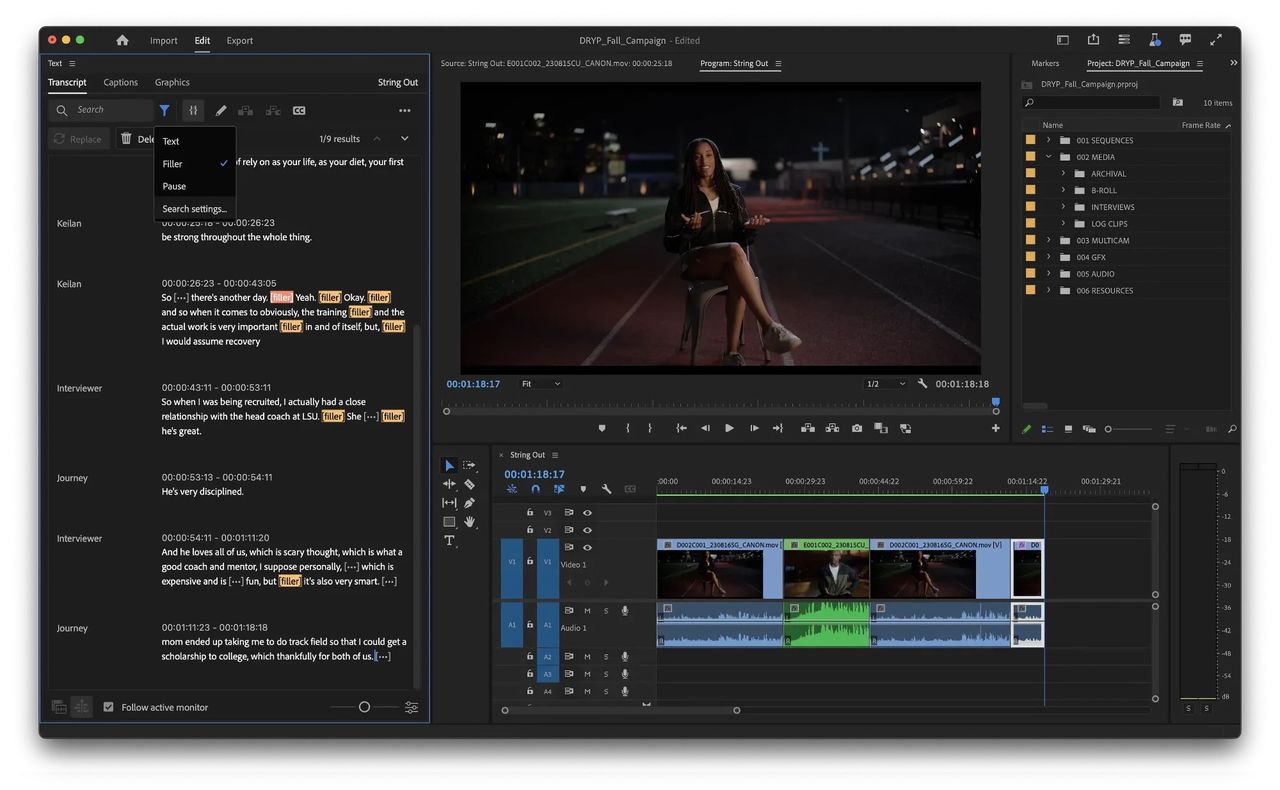1280x790 pixels.
Task: Toggle visibility of the Video 1 track
Action: click(587, 548)
